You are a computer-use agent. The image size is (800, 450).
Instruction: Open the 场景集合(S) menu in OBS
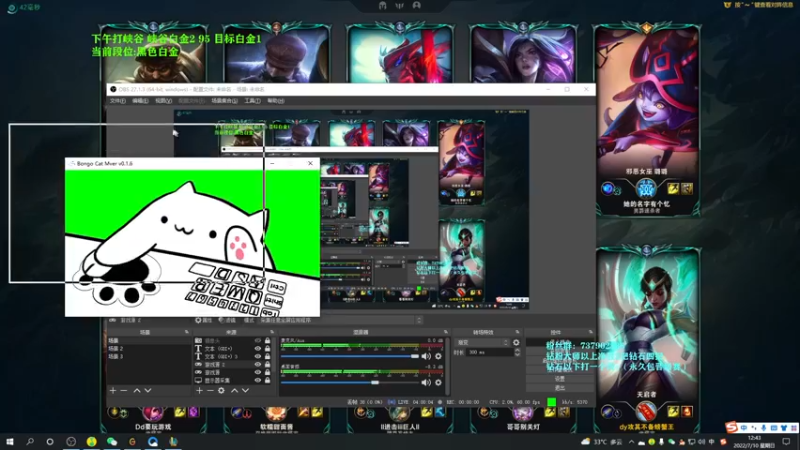click(x=224, y=101)
